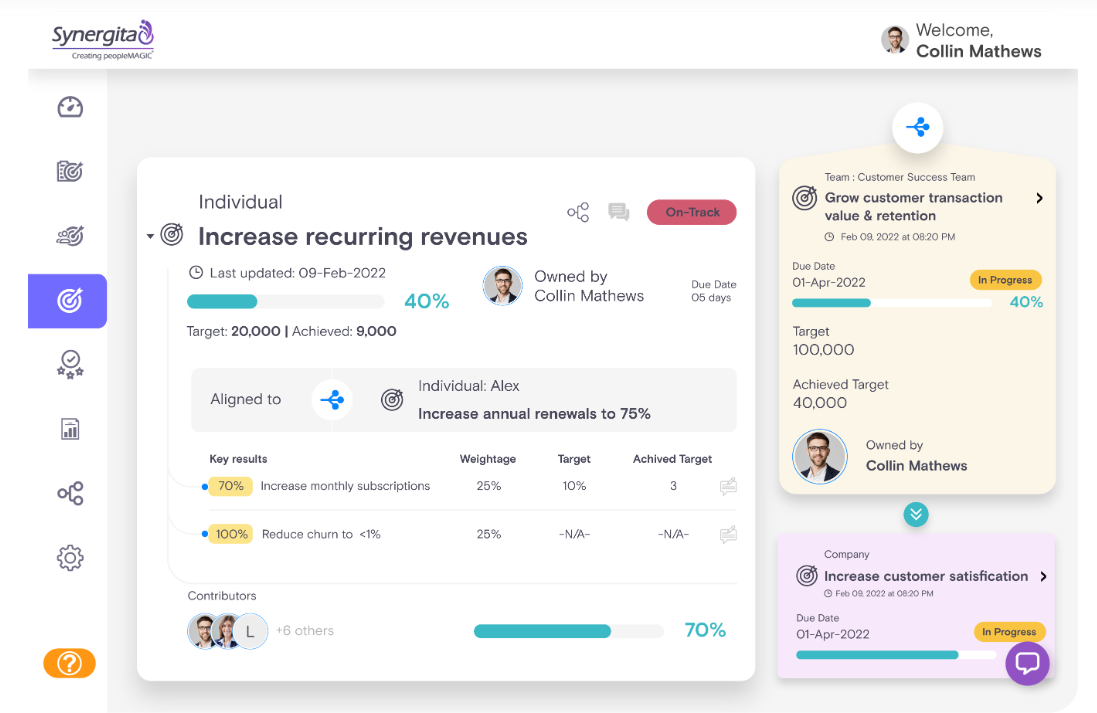1097x713 pixels.
Task: Click check-in icon for Increase monthly subscriptions
Action: [x=728, y=486]
